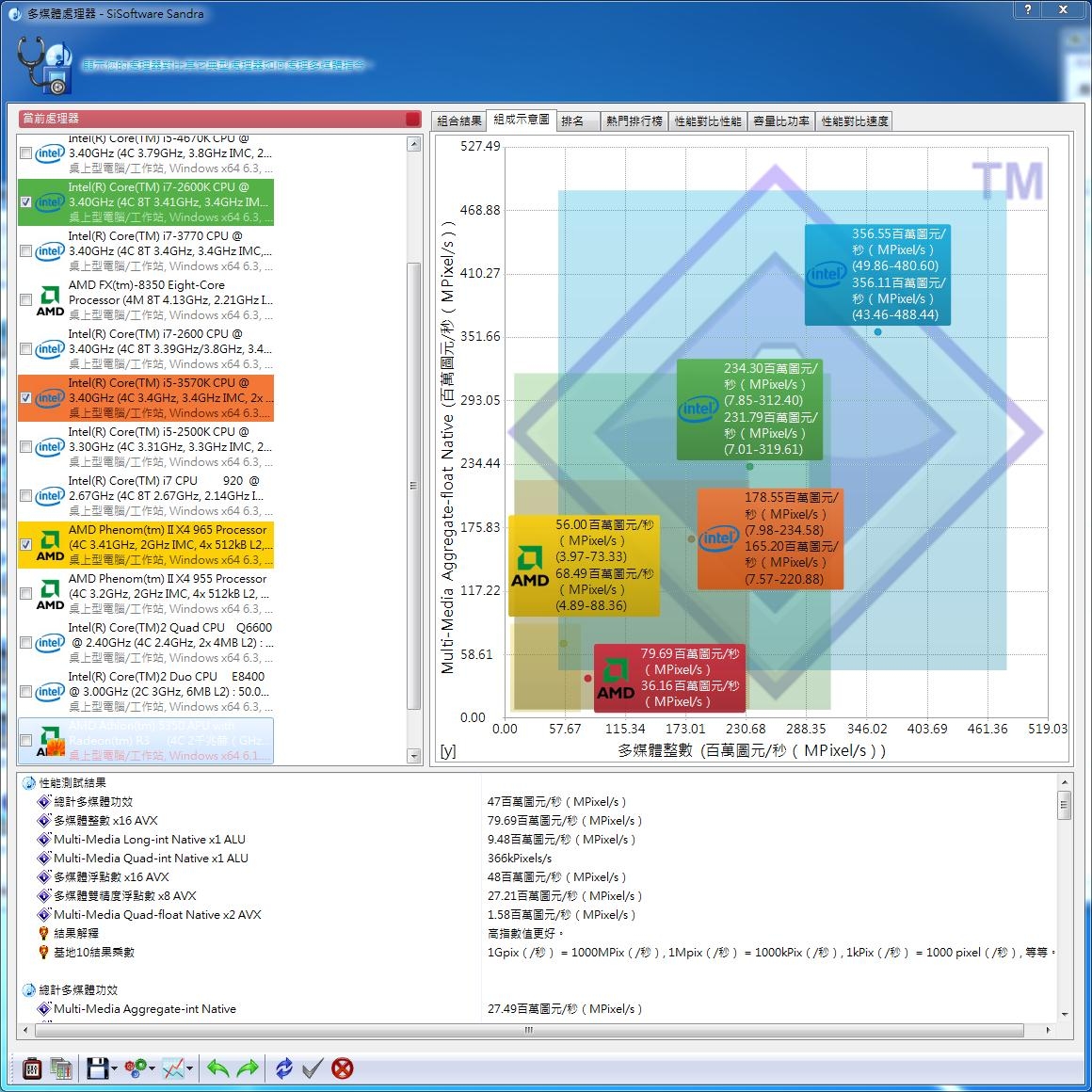
Task: Click the processor list vertical scrollbar thumb
Action: (413, 486)
